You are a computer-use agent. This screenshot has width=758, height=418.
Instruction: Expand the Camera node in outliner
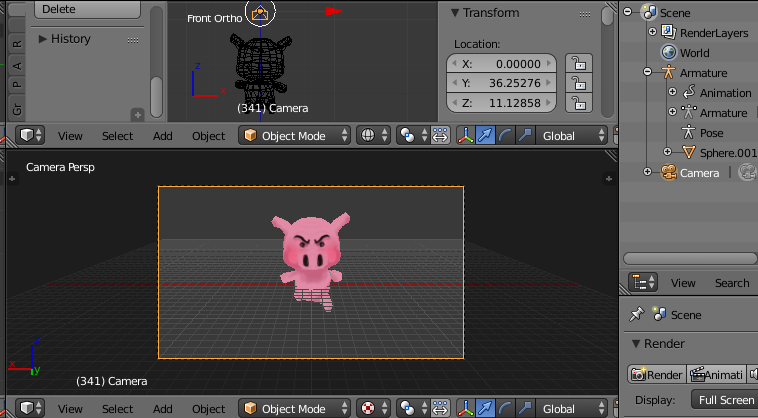[x=647, y=172]
